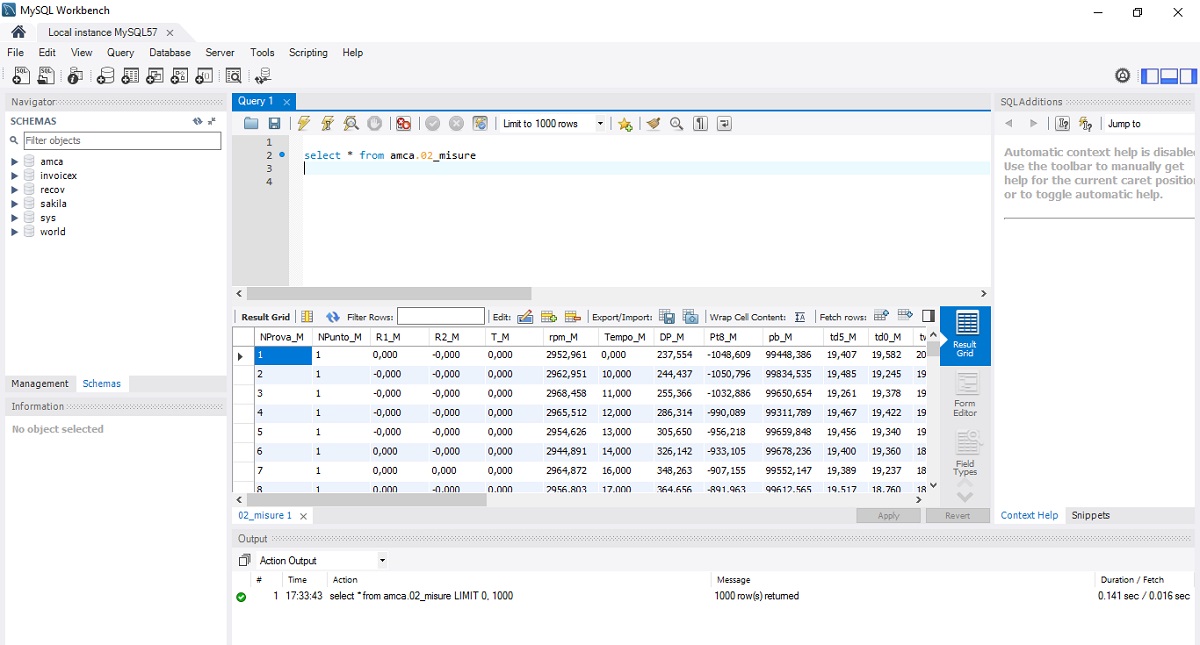Switch to the Snippets tab
This screenshot has width=1200, height=645.
point(1090,516)
